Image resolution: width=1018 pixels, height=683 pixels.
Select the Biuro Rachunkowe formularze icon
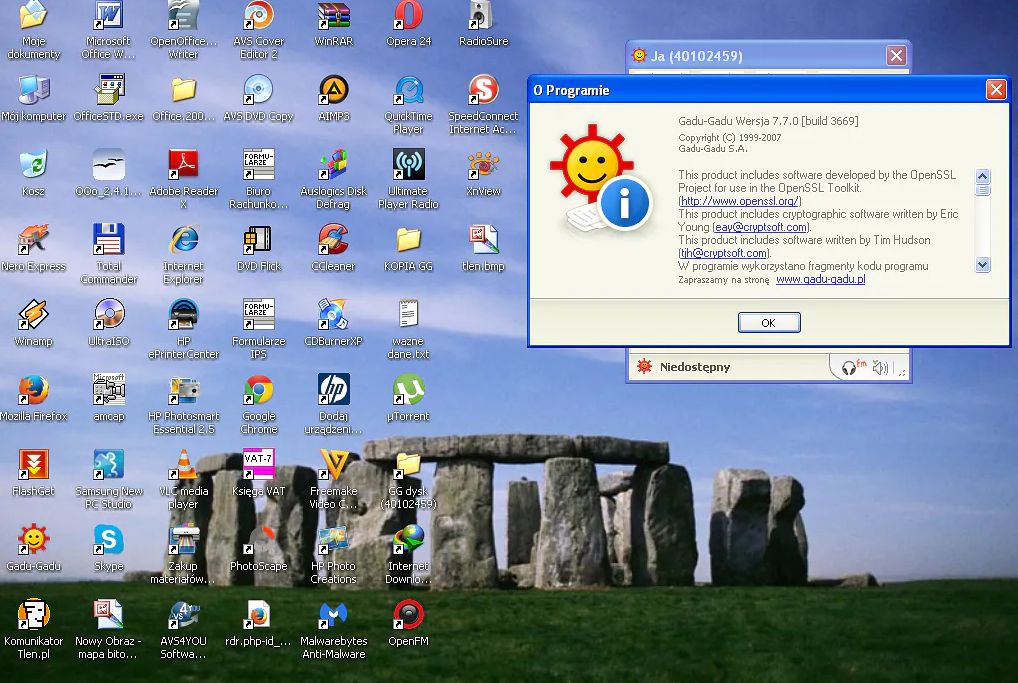(258, 179)
